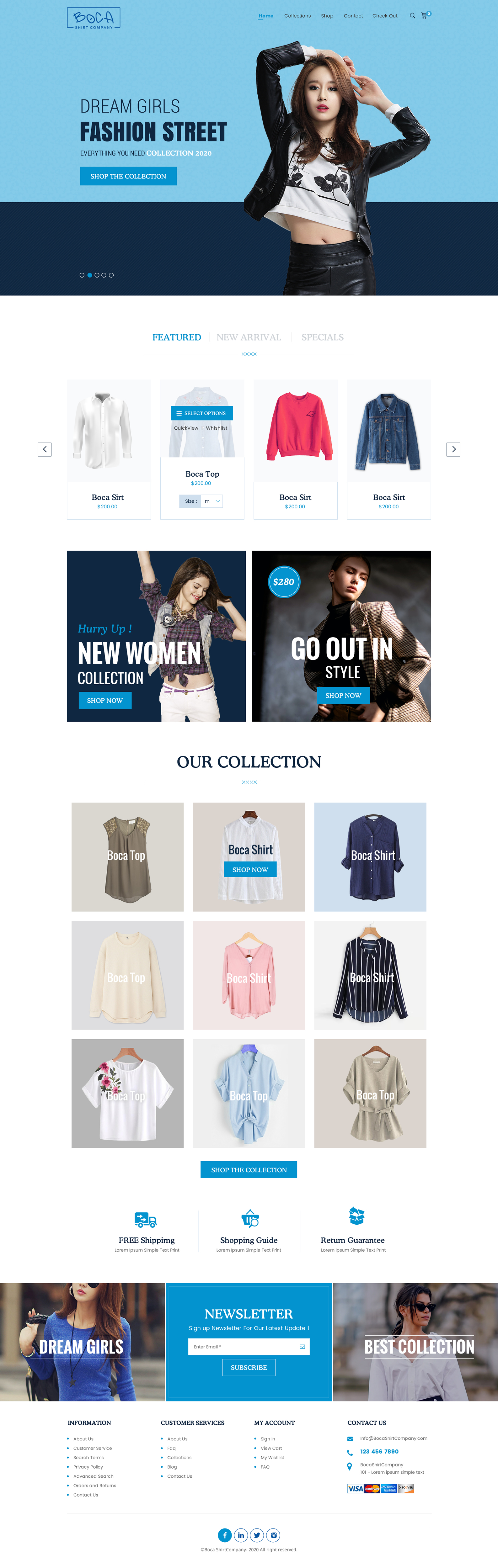The height and width of the screenshot is (1568, 498).
Task: Visit the Twitter social icon in footer
Action: click(x=257, y=1534)
